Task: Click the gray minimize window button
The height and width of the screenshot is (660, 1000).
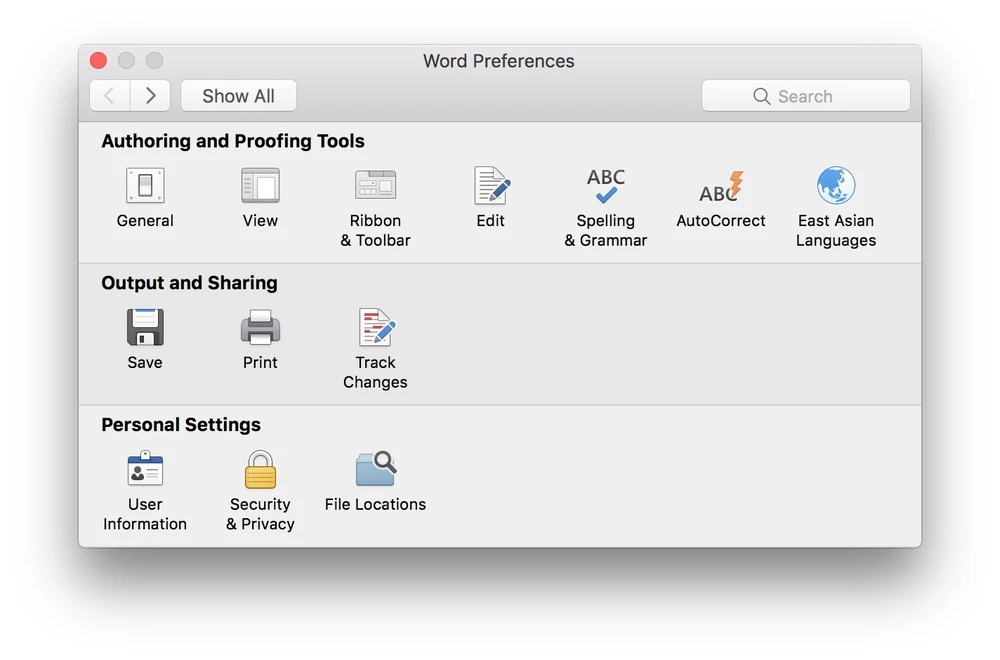Action: pos(126,61)
